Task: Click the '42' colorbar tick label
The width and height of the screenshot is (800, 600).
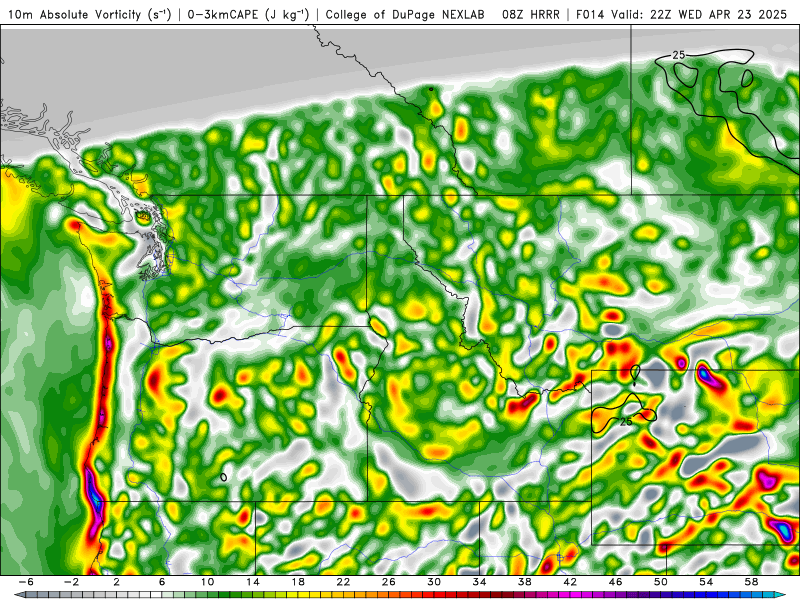Action: [570, 582]
